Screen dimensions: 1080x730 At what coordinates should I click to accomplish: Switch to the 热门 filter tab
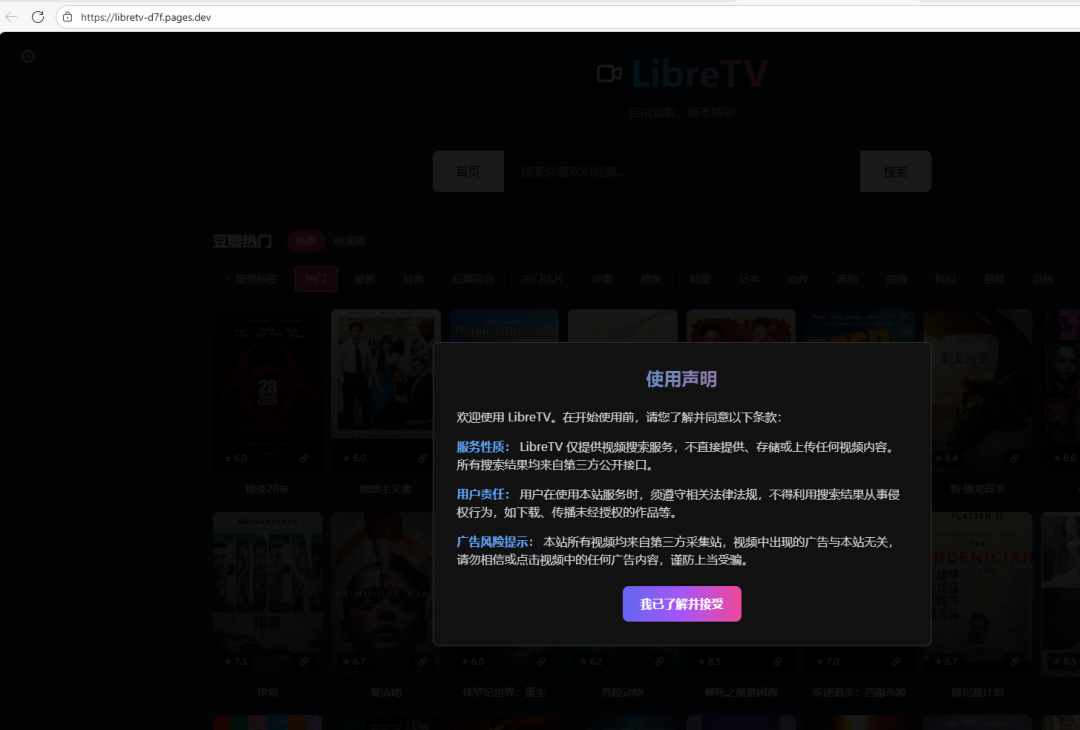coord(316,279)
